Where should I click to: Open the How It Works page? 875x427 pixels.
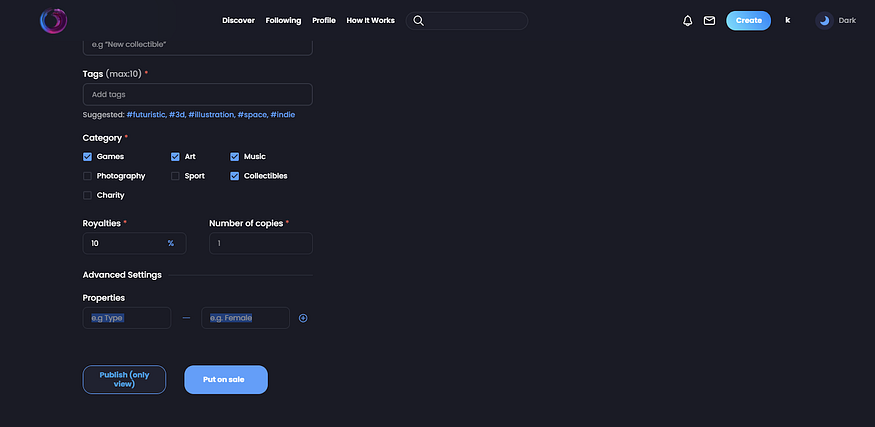point(371,21)
